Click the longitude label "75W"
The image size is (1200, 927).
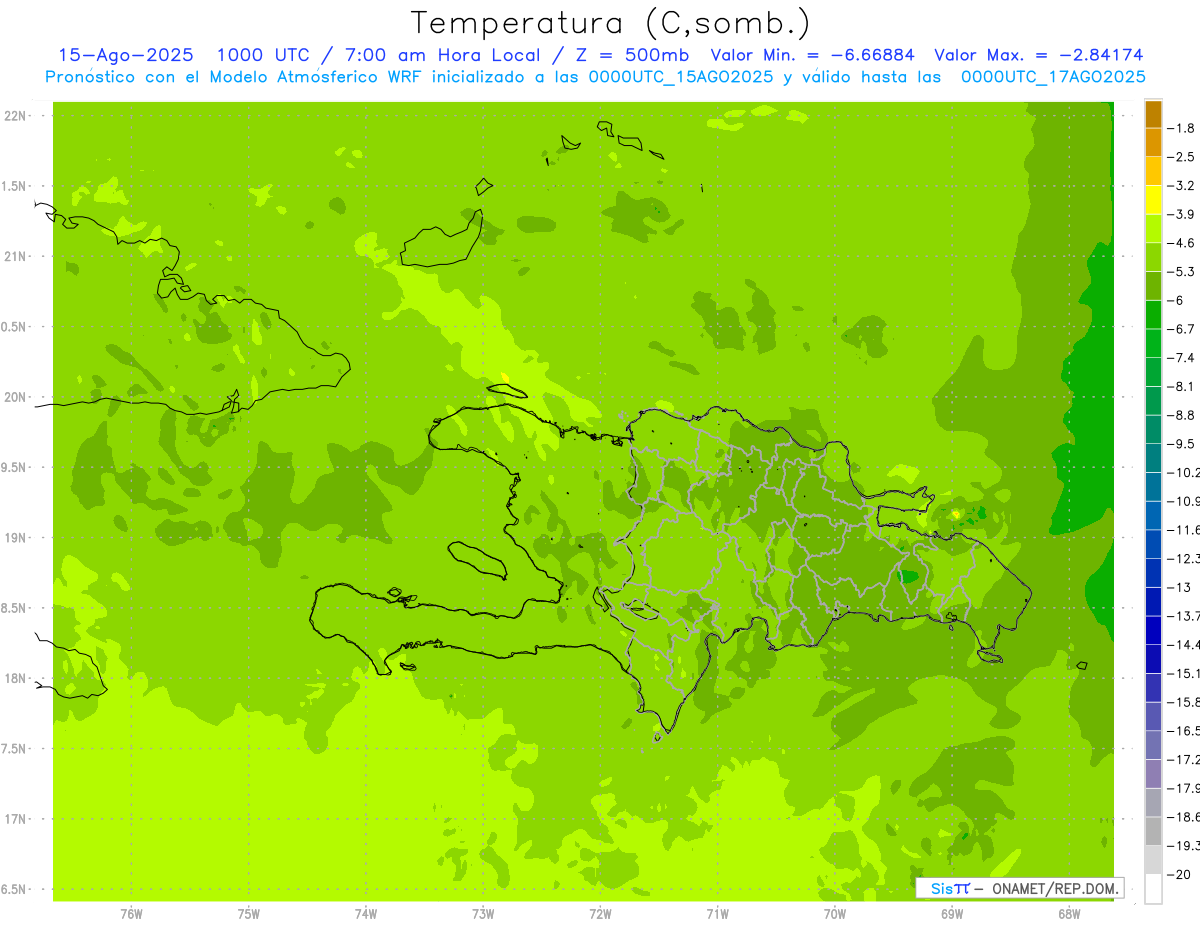pyautogui.click(x=249, y=913)
